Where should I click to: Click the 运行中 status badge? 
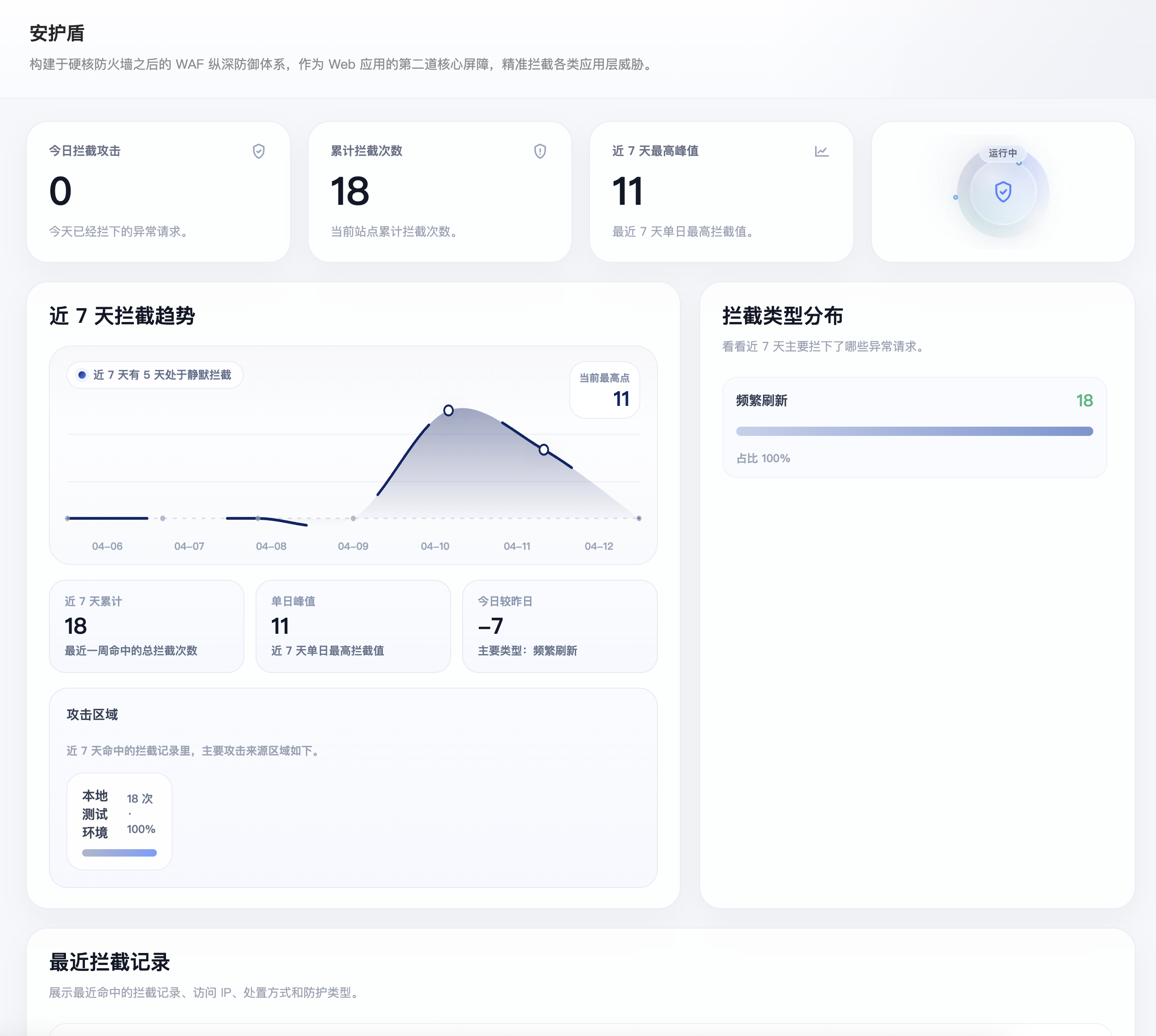click(1003, 153)
